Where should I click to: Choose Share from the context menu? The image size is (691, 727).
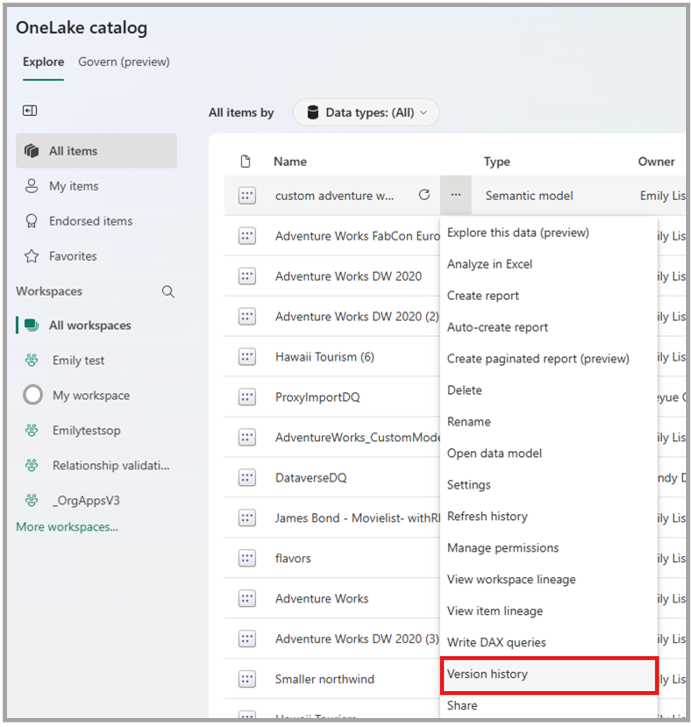549,705
